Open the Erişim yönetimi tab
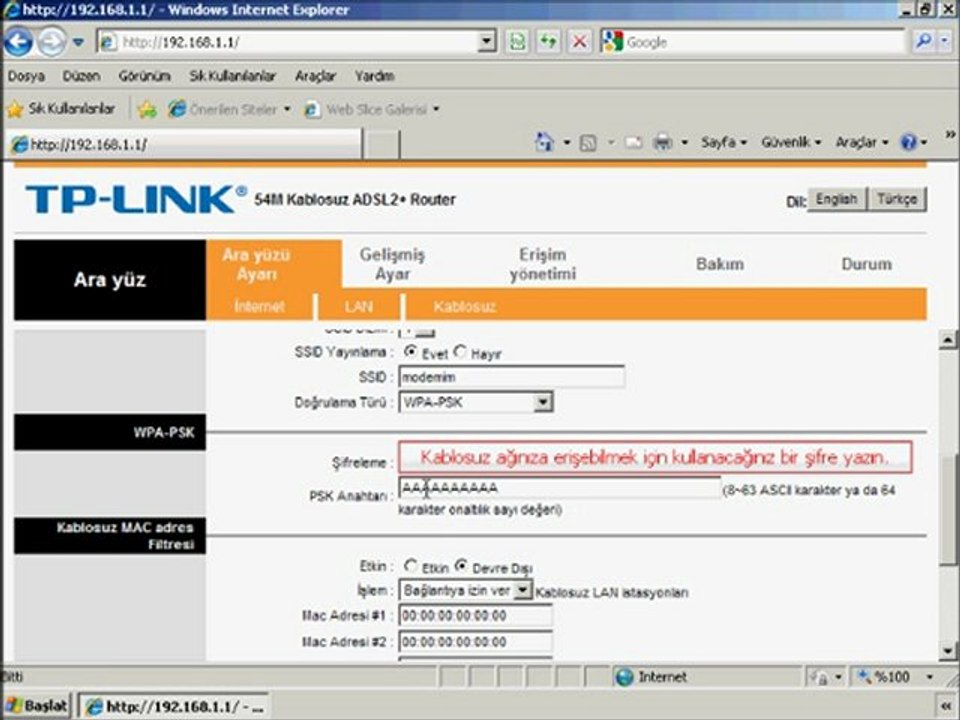 coord(542,264)
